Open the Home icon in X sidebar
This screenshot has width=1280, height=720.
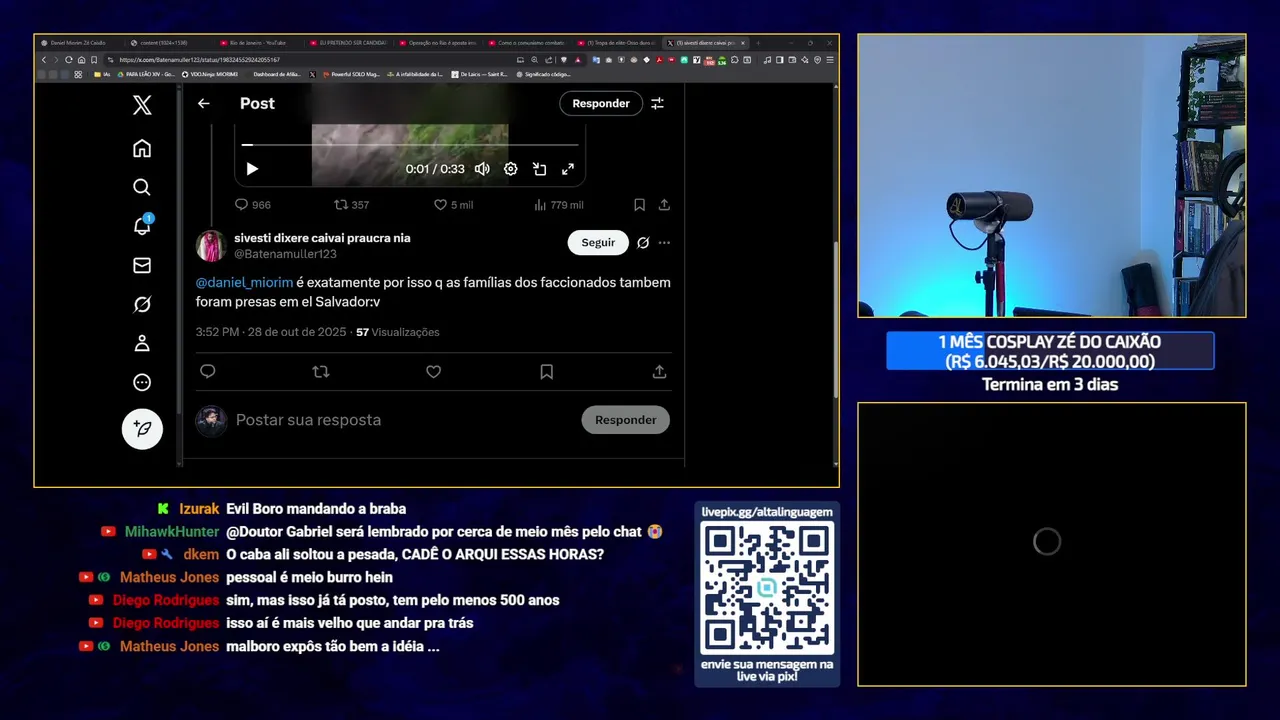[x=142, y=148]
